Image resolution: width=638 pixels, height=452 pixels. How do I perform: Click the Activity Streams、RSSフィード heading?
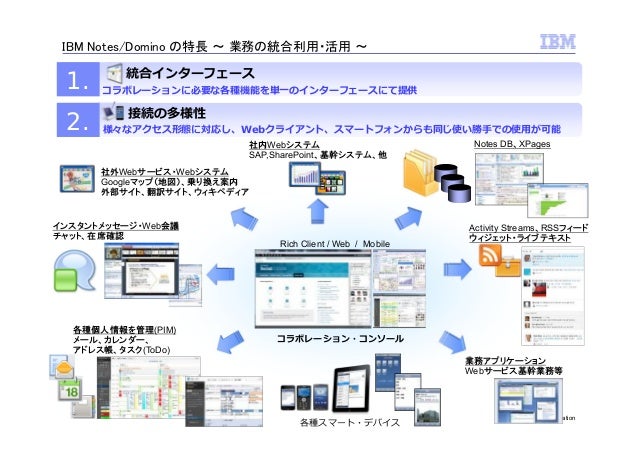(528, 228)
